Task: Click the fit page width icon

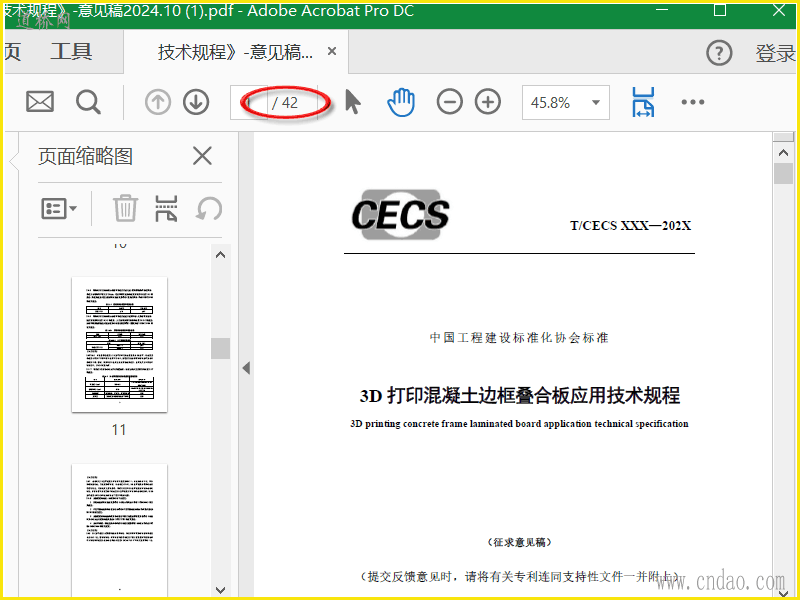Action: click(x=643, y=102)
